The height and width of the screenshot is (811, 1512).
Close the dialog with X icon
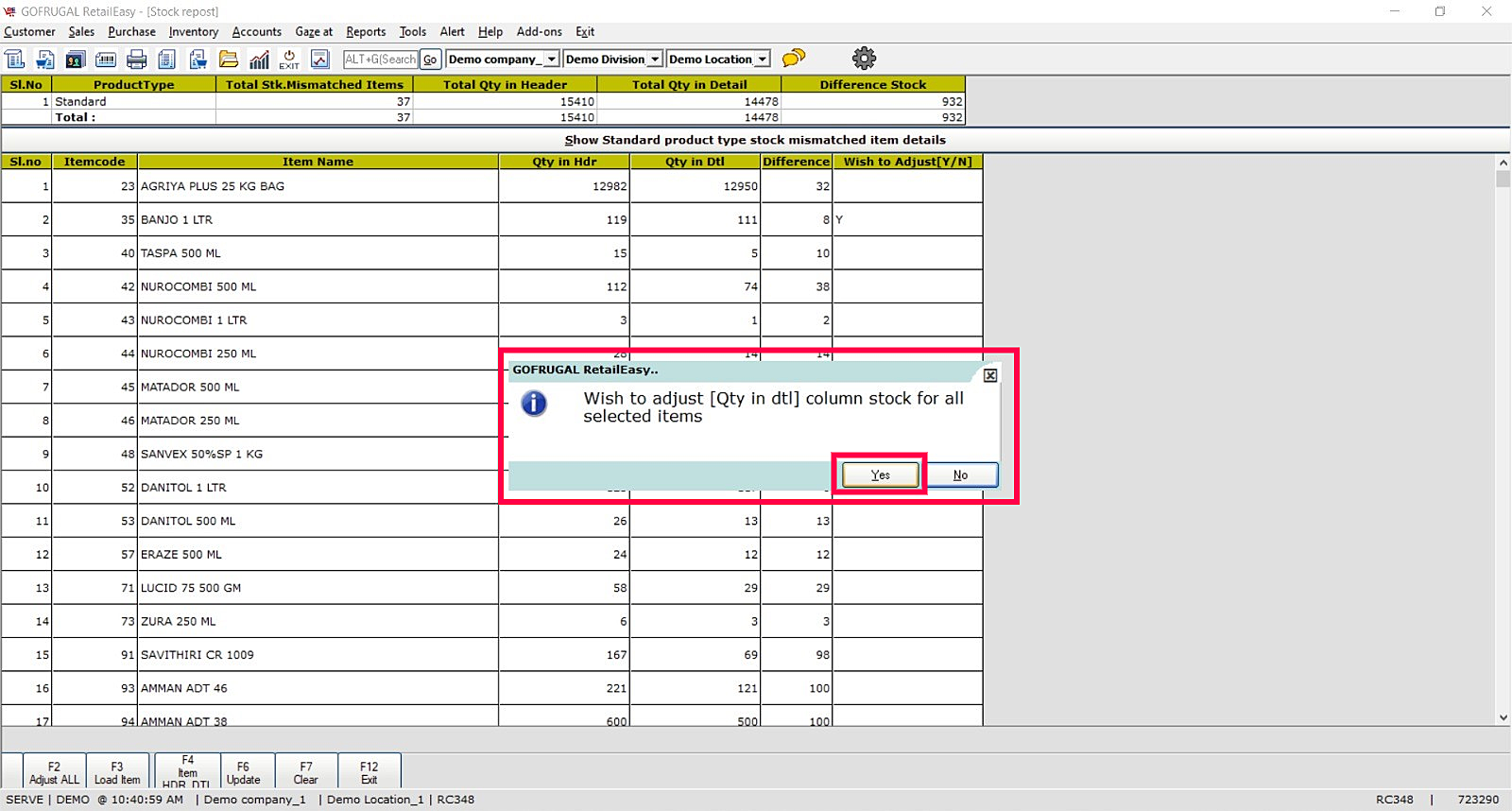click(x=989, y=375)
